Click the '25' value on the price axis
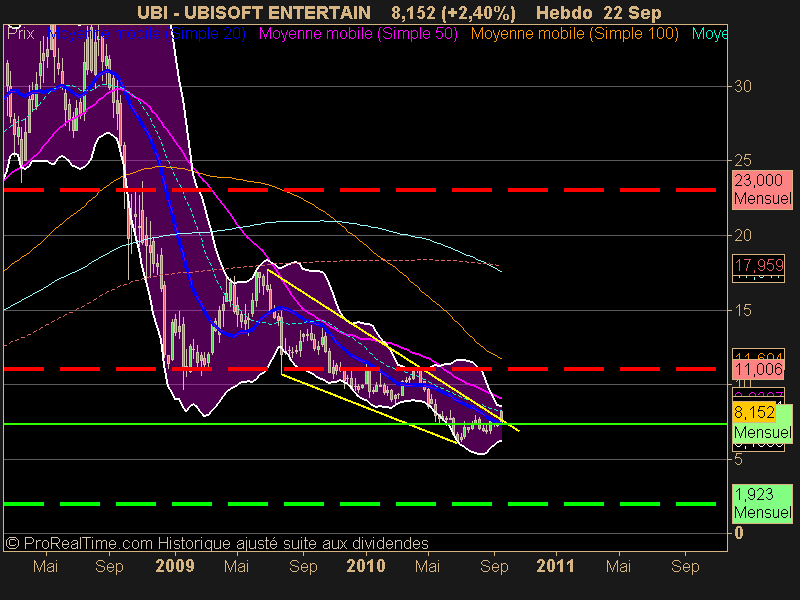This screenshot has height=600, width=800. tap(743, 161)
